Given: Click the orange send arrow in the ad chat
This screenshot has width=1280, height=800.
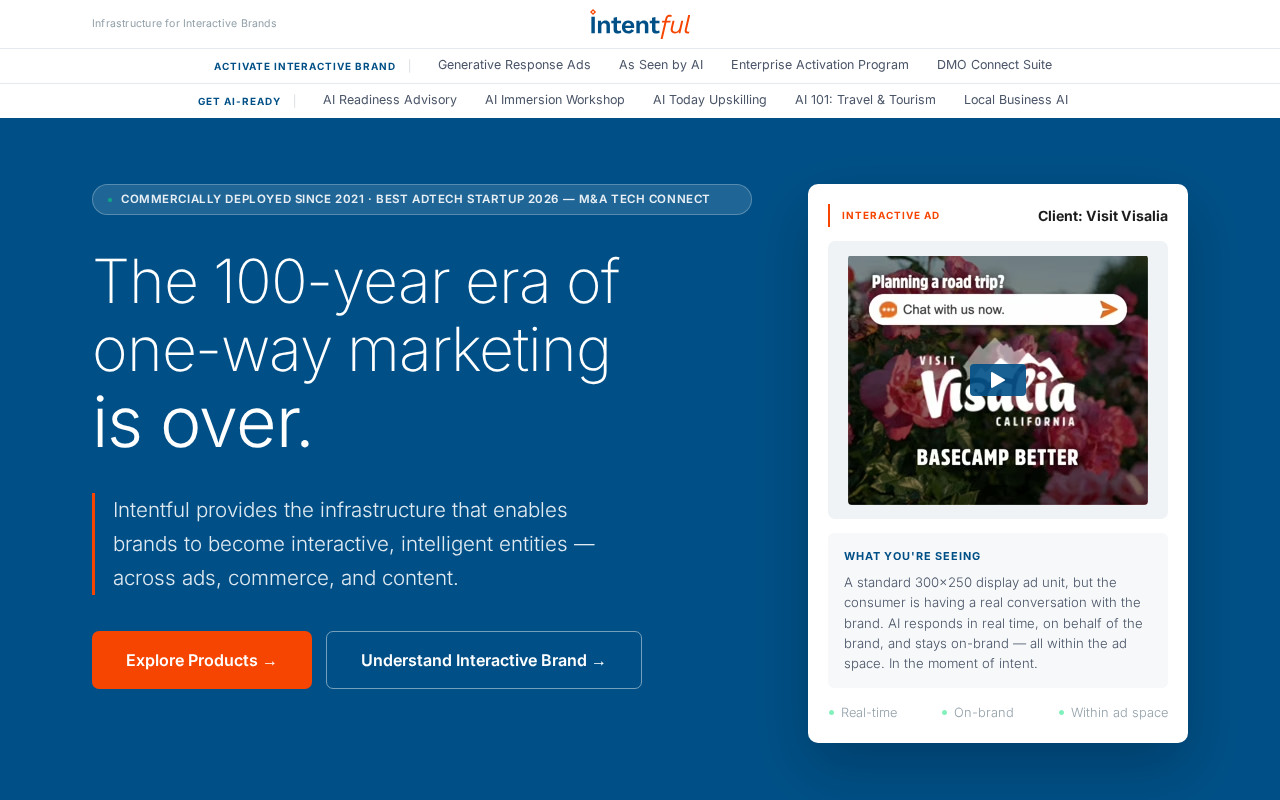Looking at the screenshot, I should click(1108, 310).
